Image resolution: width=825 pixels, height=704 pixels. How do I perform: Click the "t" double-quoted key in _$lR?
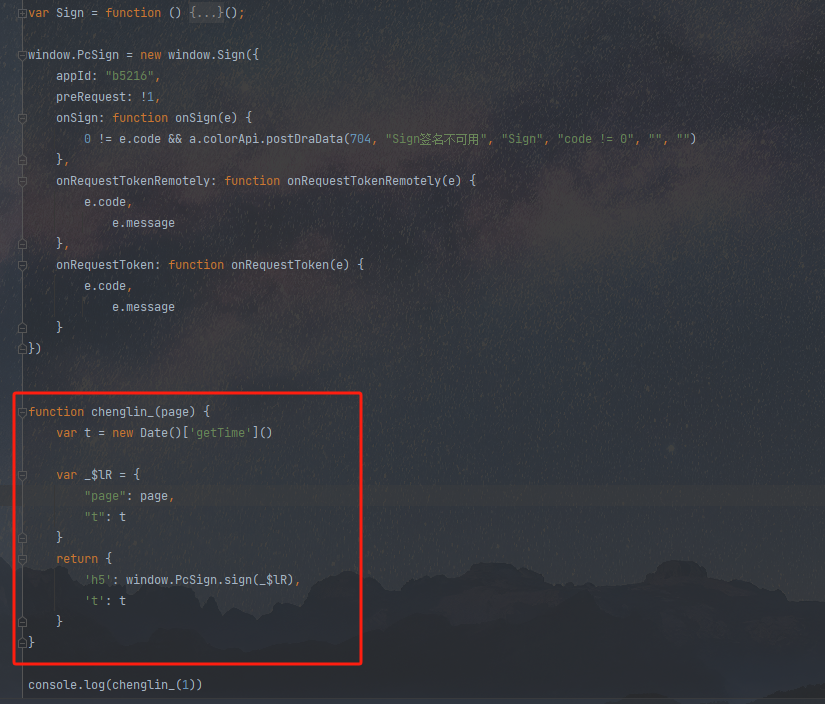pos(94,517)
